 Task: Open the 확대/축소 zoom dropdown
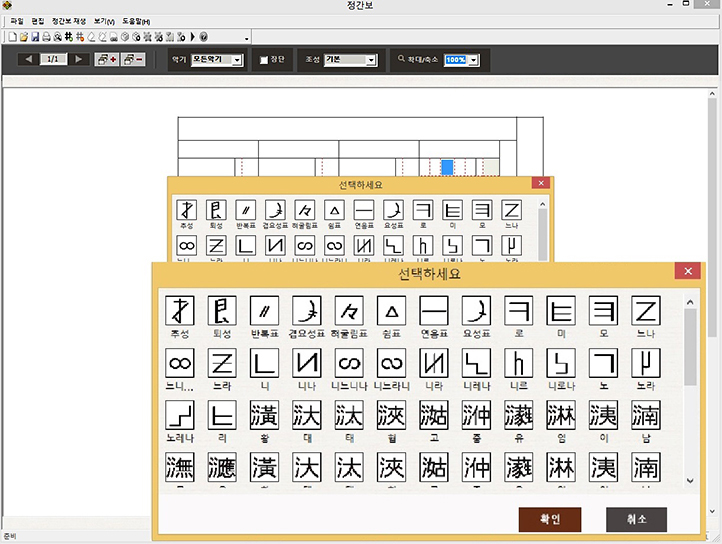tap(473, 60)
